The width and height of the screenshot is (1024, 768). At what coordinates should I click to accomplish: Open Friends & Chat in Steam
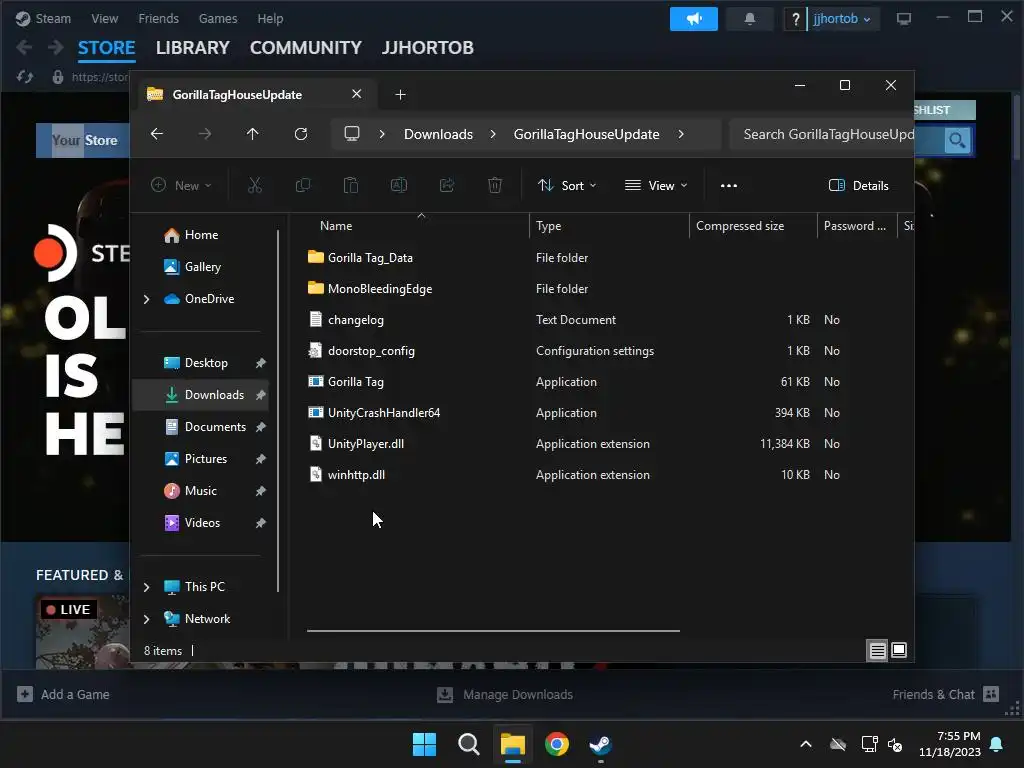pyautogui.click(x=946, y=694)
